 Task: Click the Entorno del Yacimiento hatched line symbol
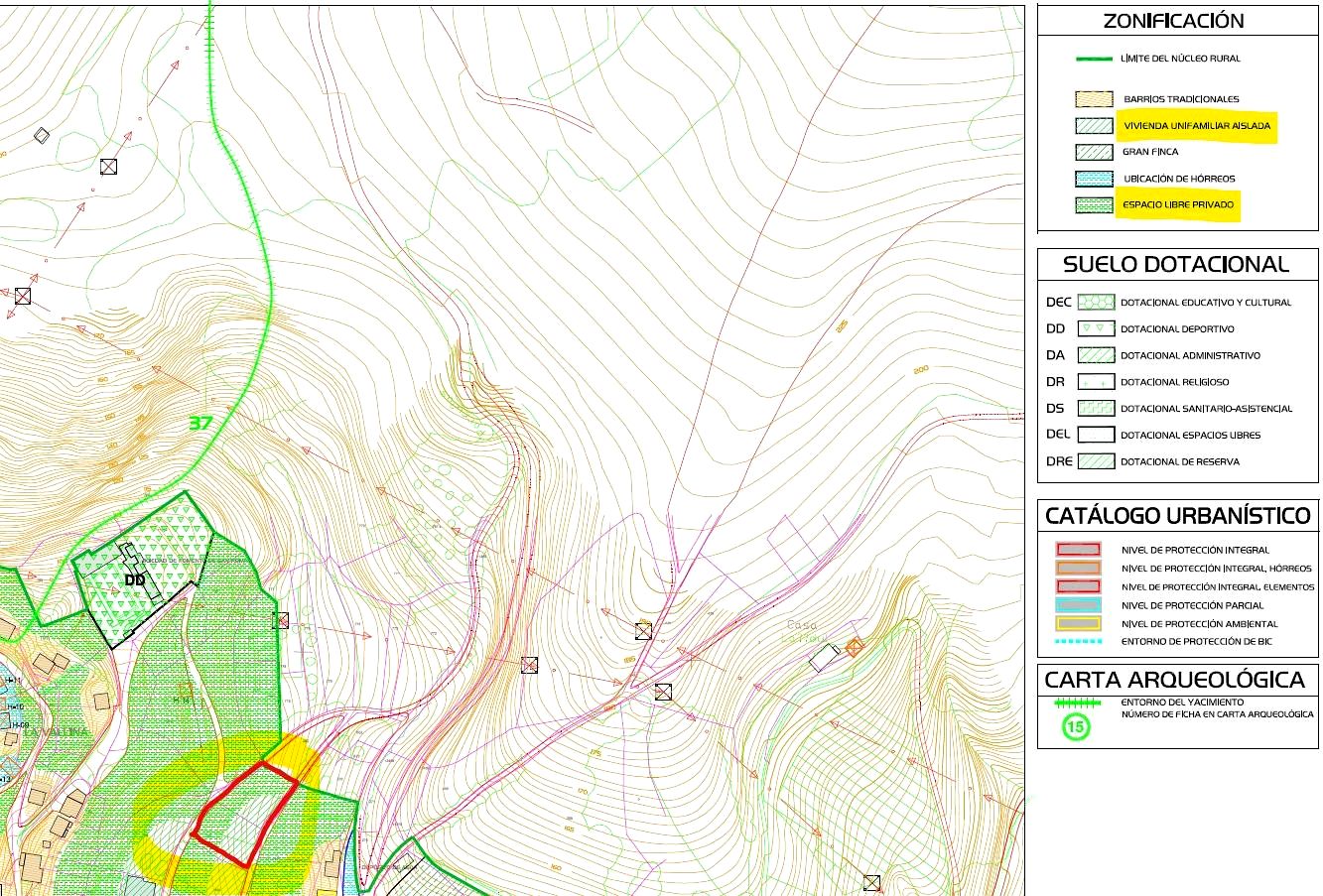click(x=1077, y=702)
